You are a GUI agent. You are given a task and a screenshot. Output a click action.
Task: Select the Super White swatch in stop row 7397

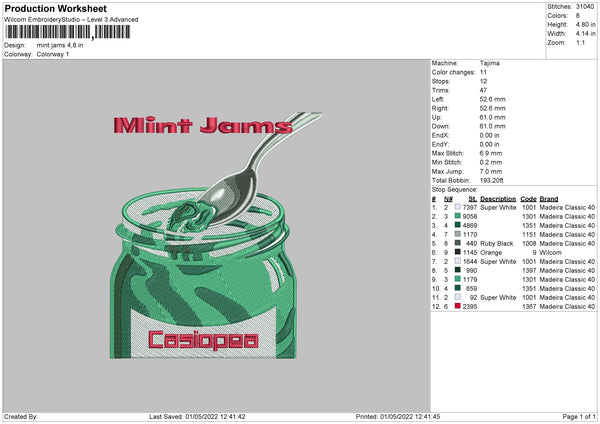point(458,207)
